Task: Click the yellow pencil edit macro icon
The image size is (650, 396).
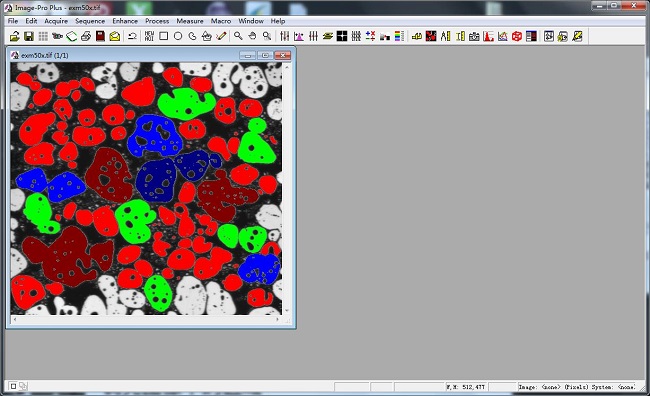Action: click(x=577, y=36)
